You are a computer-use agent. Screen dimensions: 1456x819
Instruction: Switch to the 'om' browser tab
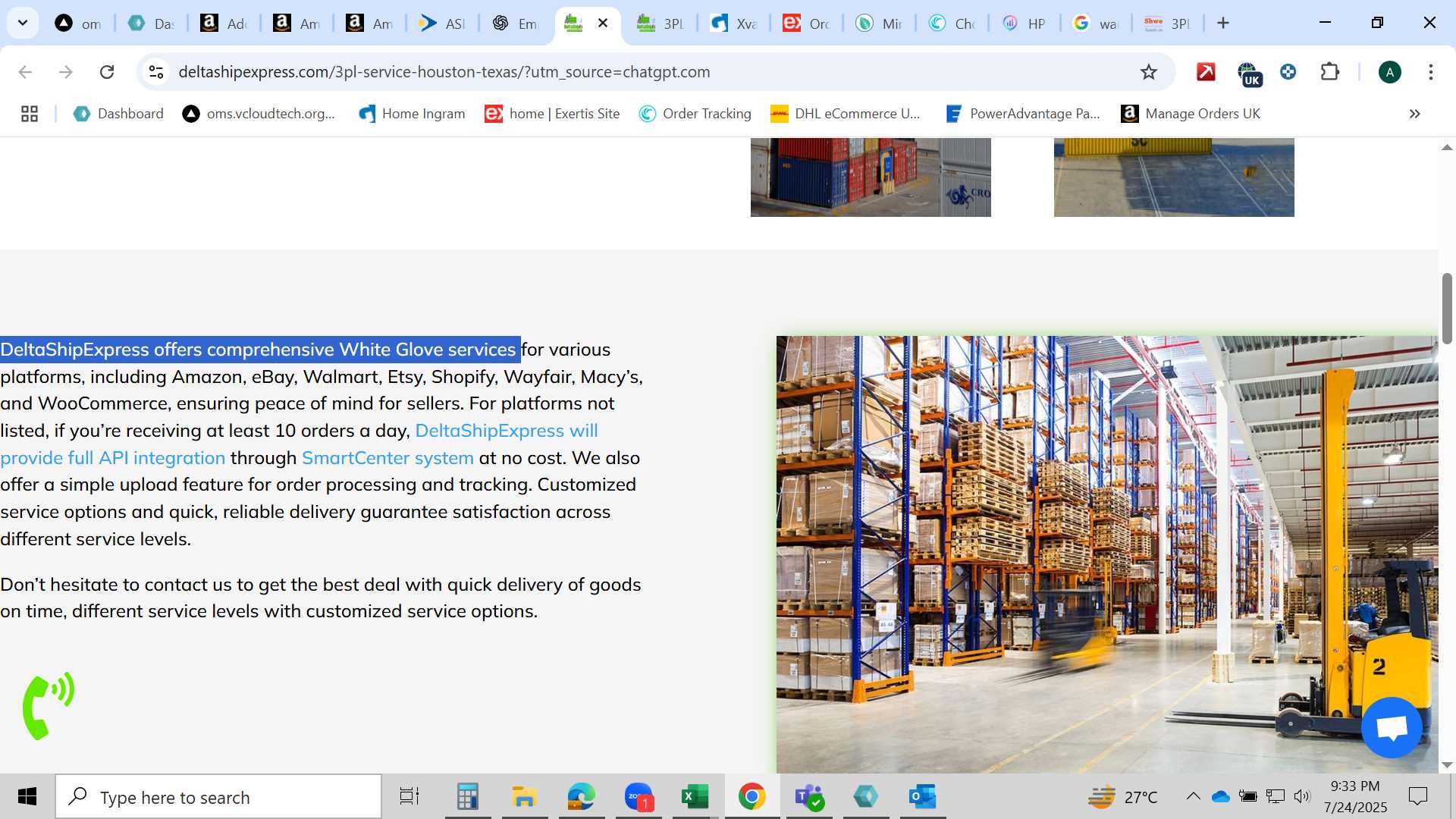pos(79,24)
